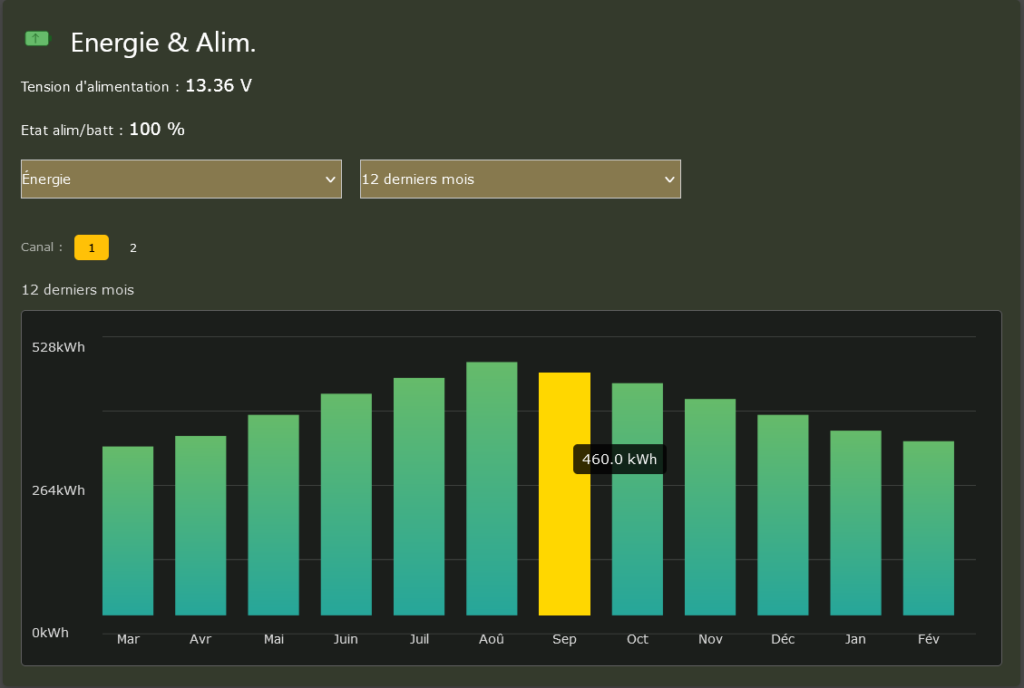Click the green battery icon beside Energie & Alim.
The image size is (1024, 688).
pos(37,39)
